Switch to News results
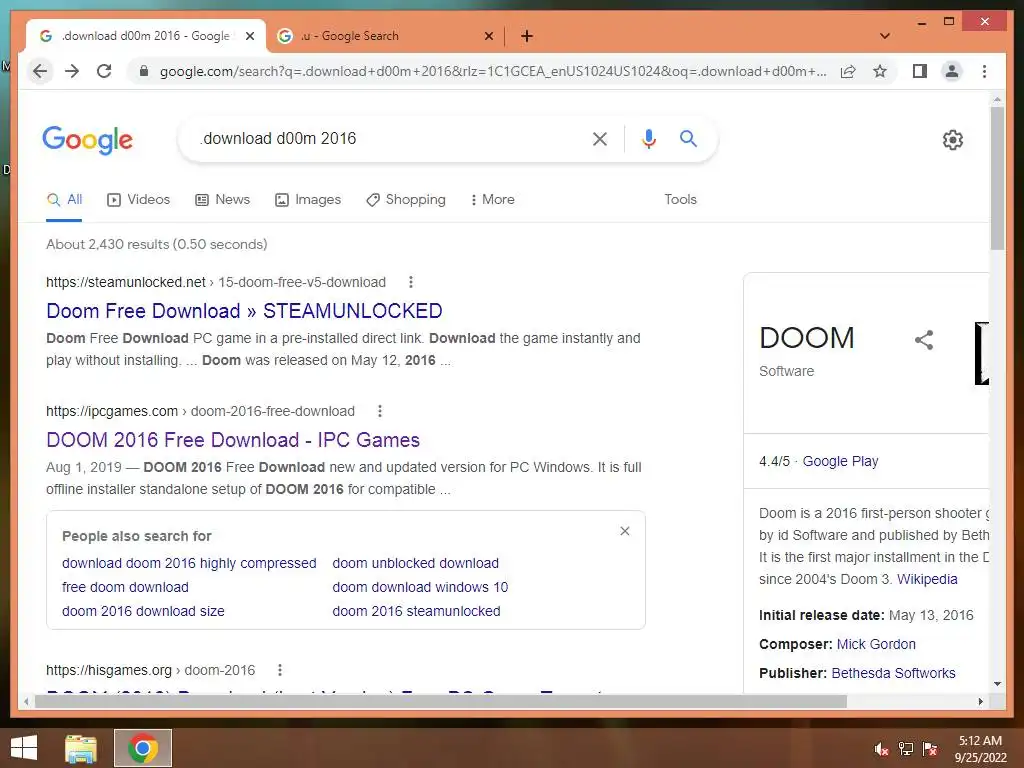Image resolution: width=1024 pixels, height=768 pixels. click(223, 200)
